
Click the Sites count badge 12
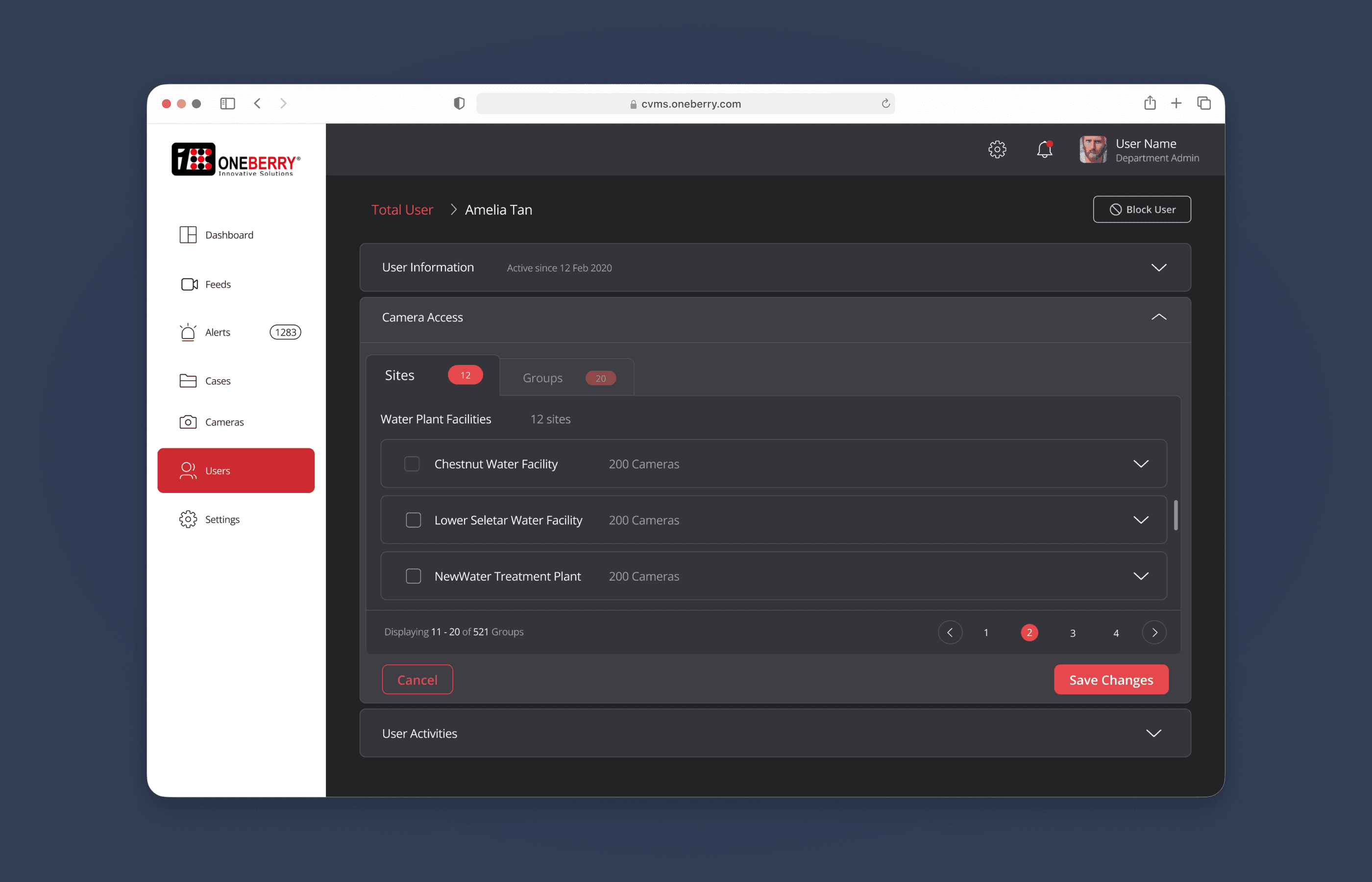point(465,375)
